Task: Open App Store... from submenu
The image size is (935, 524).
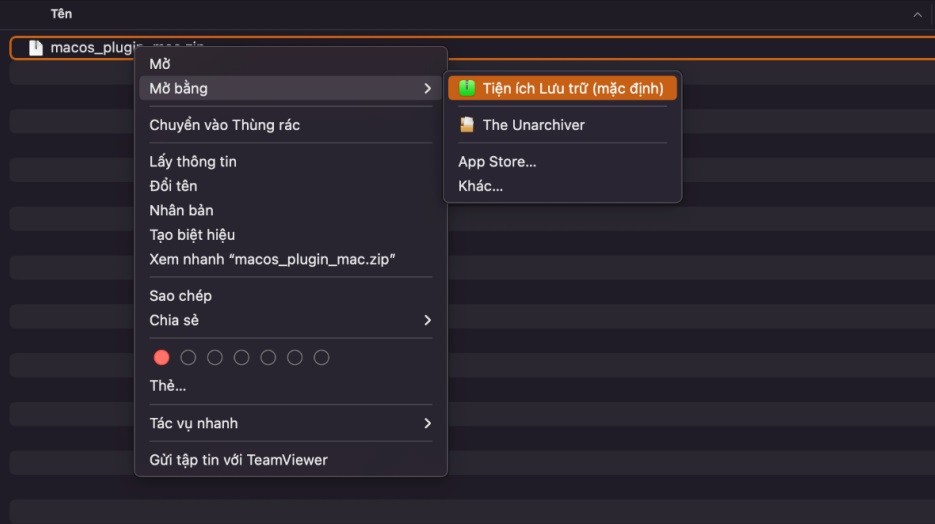Action: [562, 162]
